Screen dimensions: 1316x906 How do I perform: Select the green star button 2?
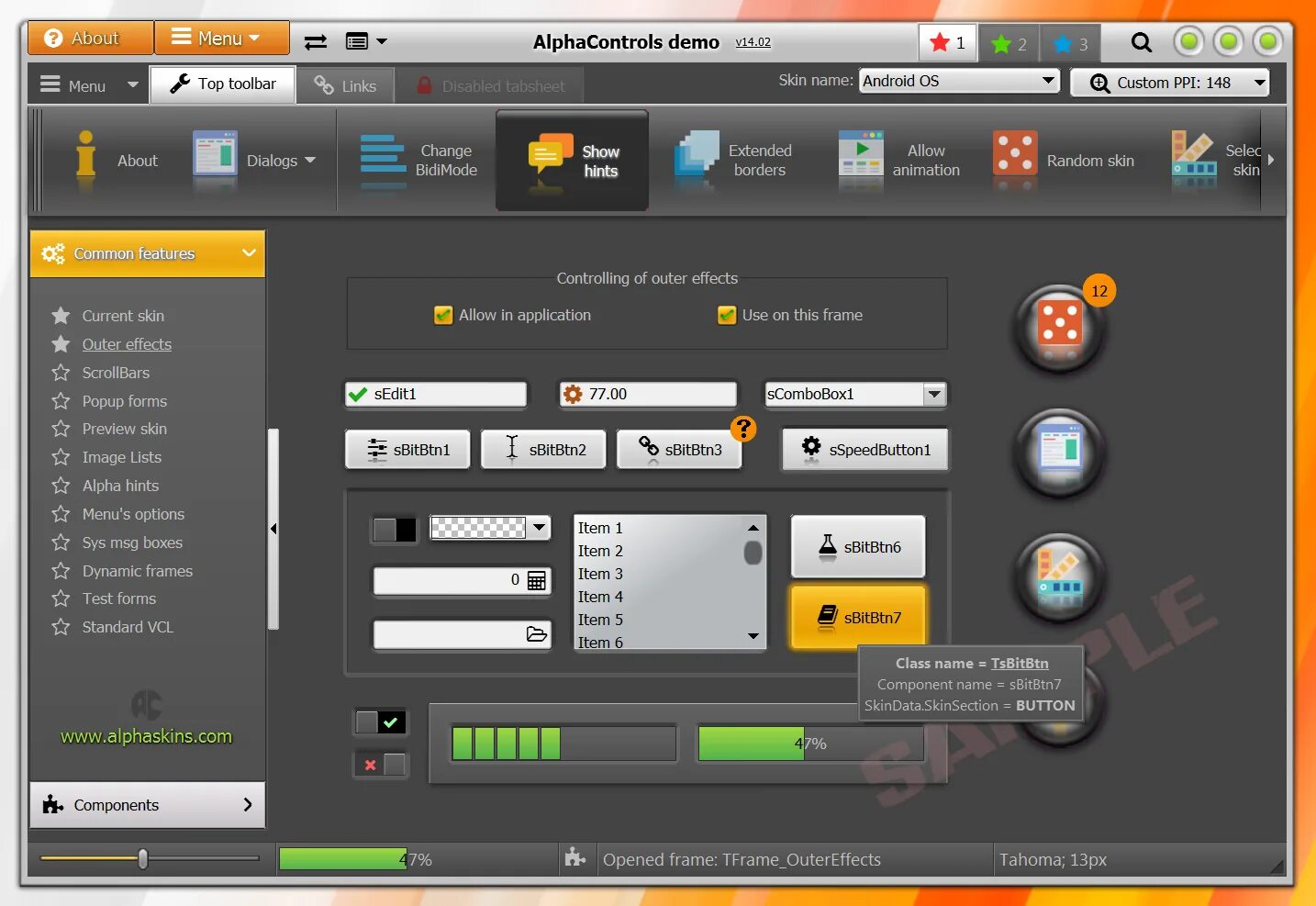point(1009,43)
